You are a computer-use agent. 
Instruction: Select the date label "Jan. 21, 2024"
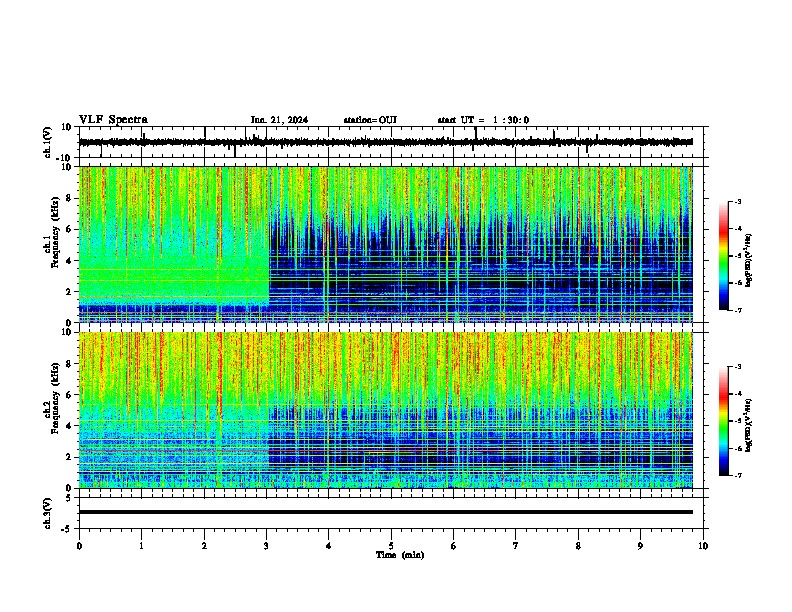(279, 120)
